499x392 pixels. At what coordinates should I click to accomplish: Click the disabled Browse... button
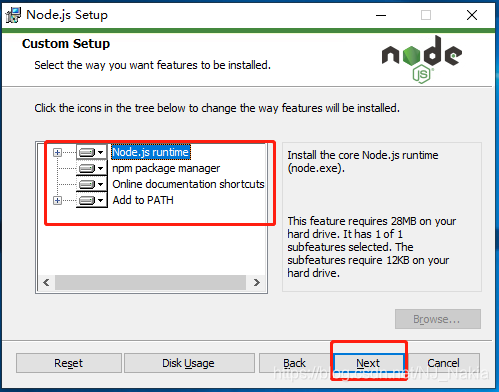click(438, 319)
